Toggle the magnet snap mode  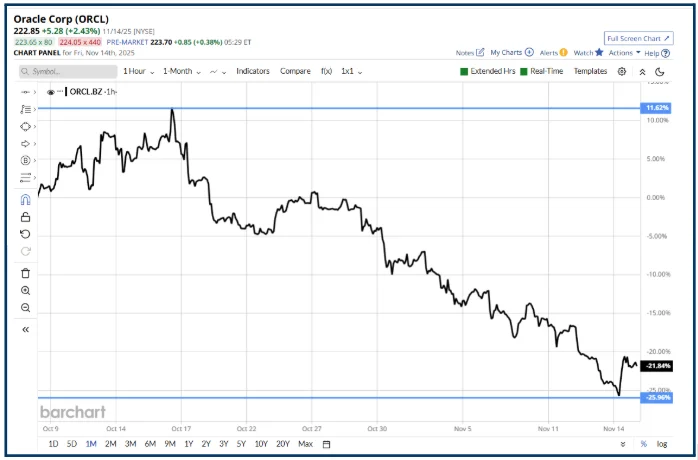(25, 199)
